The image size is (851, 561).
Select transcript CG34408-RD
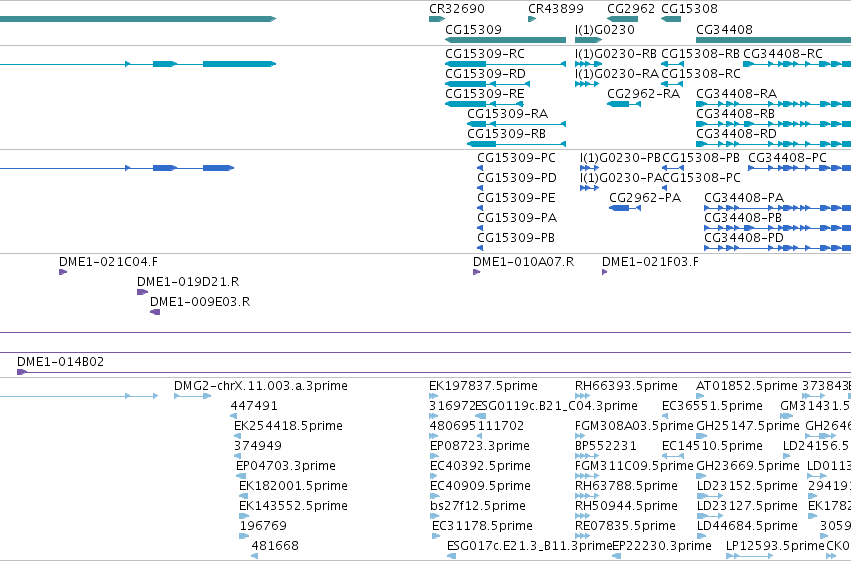[773, 144]
